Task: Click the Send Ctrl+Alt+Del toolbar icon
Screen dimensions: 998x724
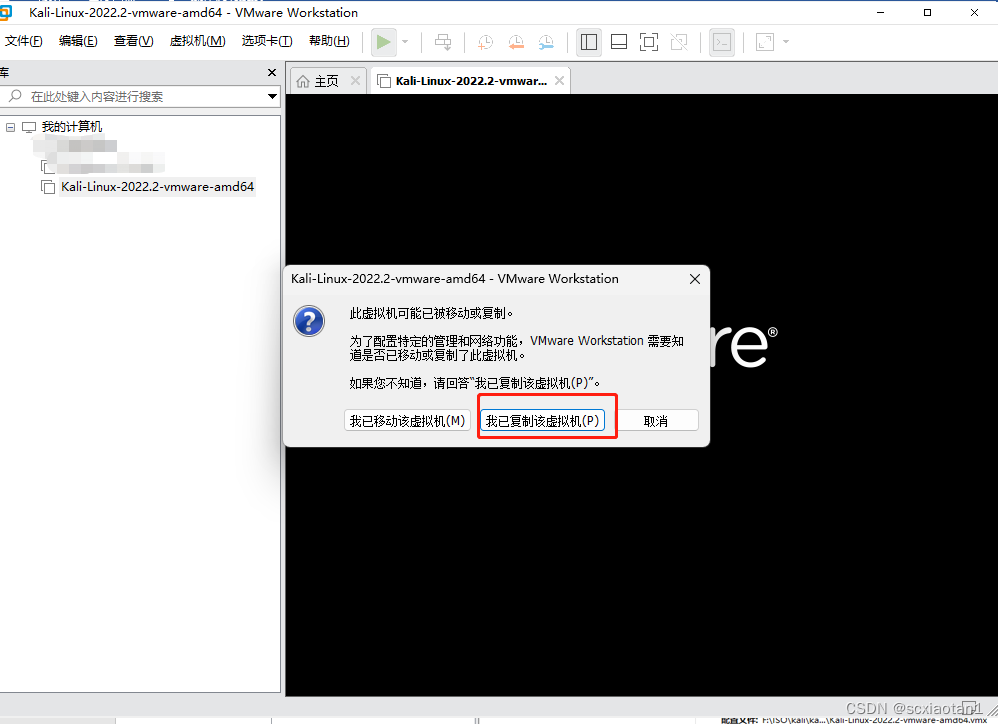Action: click(443, 42)
